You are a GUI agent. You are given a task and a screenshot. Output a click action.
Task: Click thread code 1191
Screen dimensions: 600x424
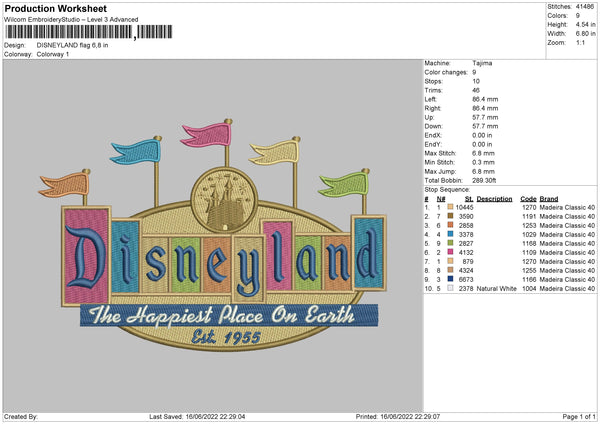tap(529, 216)
